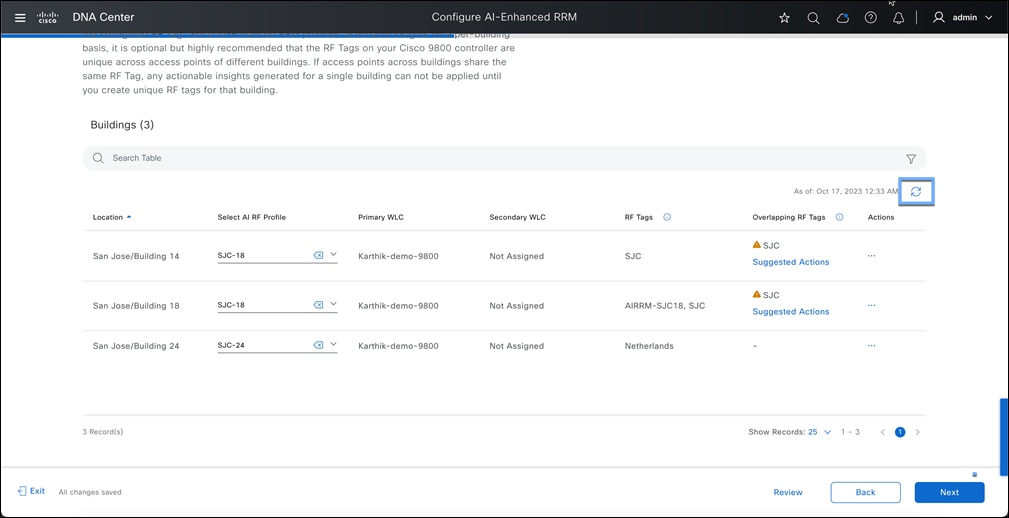The image size is (1009, 518).
Task: Open the notifications bell
Action: 899,18
